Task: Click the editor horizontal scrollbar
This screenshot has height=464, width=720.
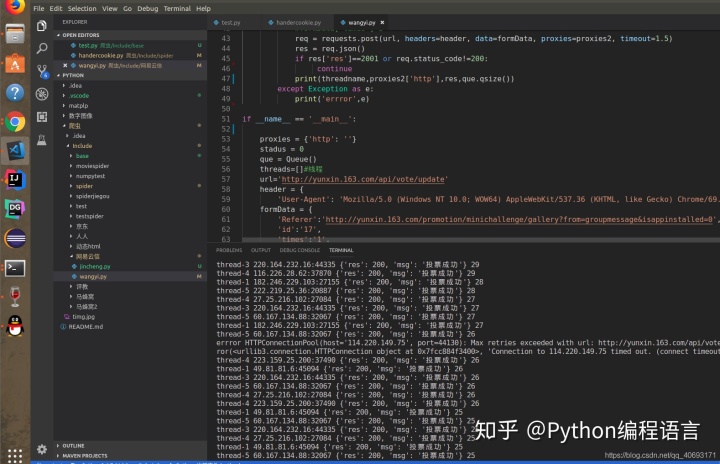Action: 481,239
